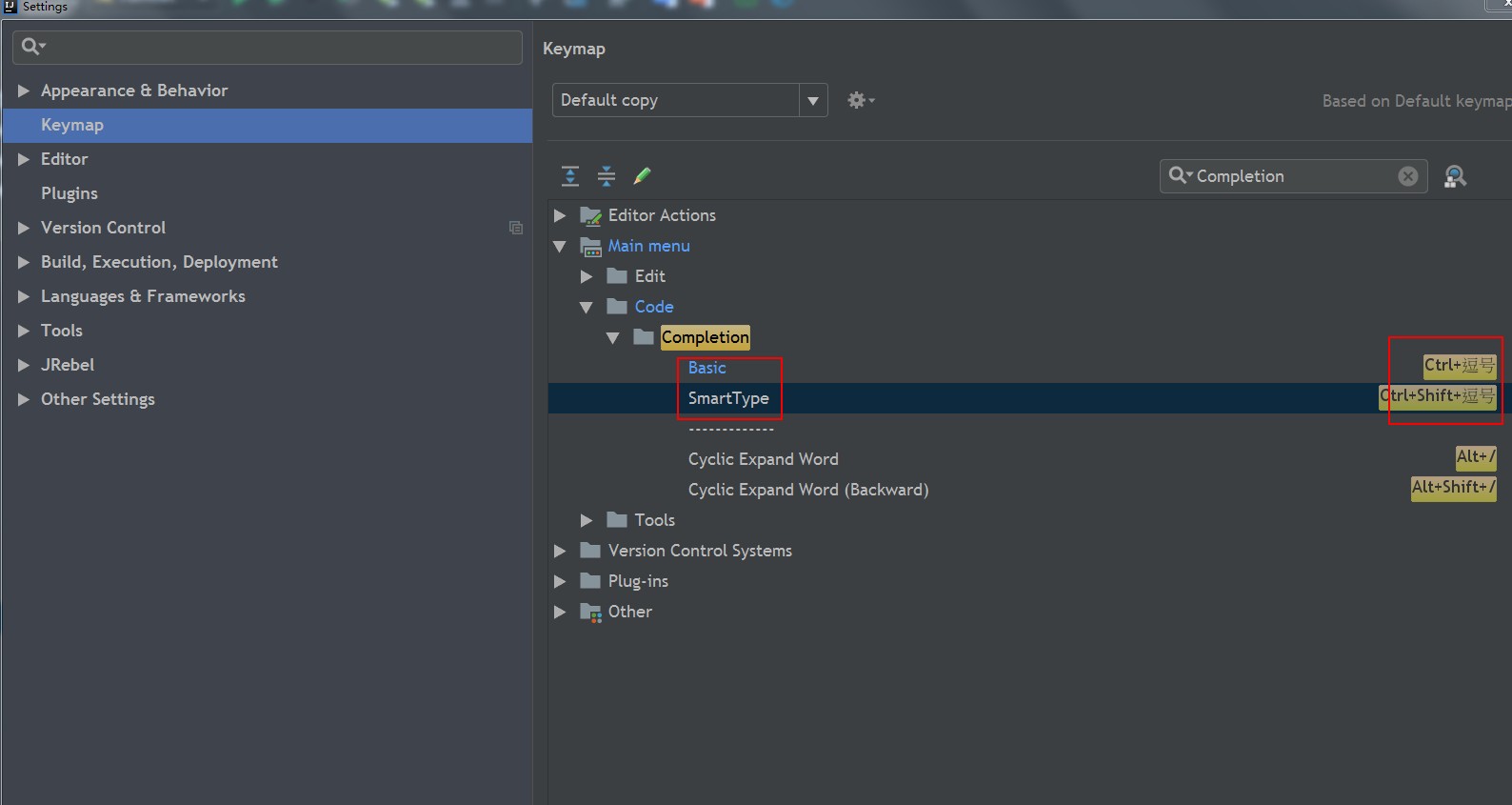Expand the Tools settings section
This screenshot has height=805, width=1512.
tap(24, 331)
